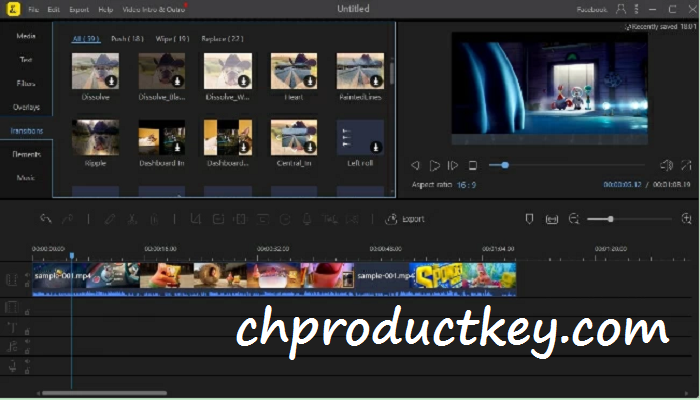Click the music track note icon
700x400 pixels.
pos(12,346)
